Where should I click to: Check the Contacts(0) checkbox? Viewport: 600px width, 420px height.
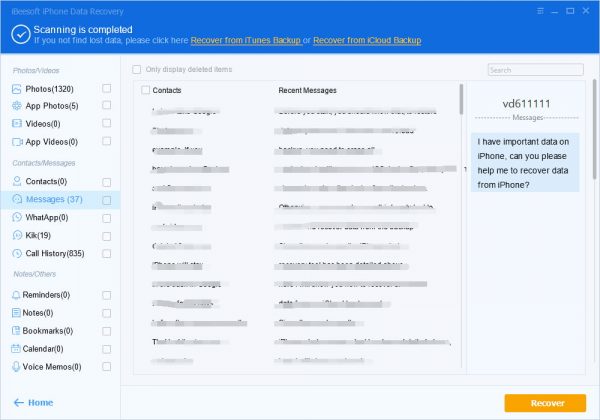pos(107,182)
